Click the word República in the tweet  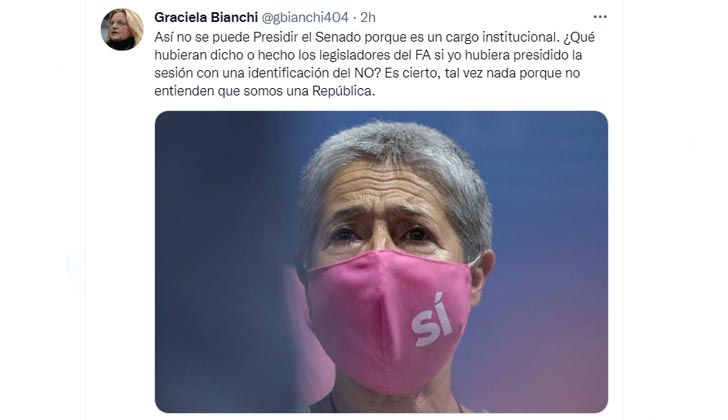[x=343, y=91]
